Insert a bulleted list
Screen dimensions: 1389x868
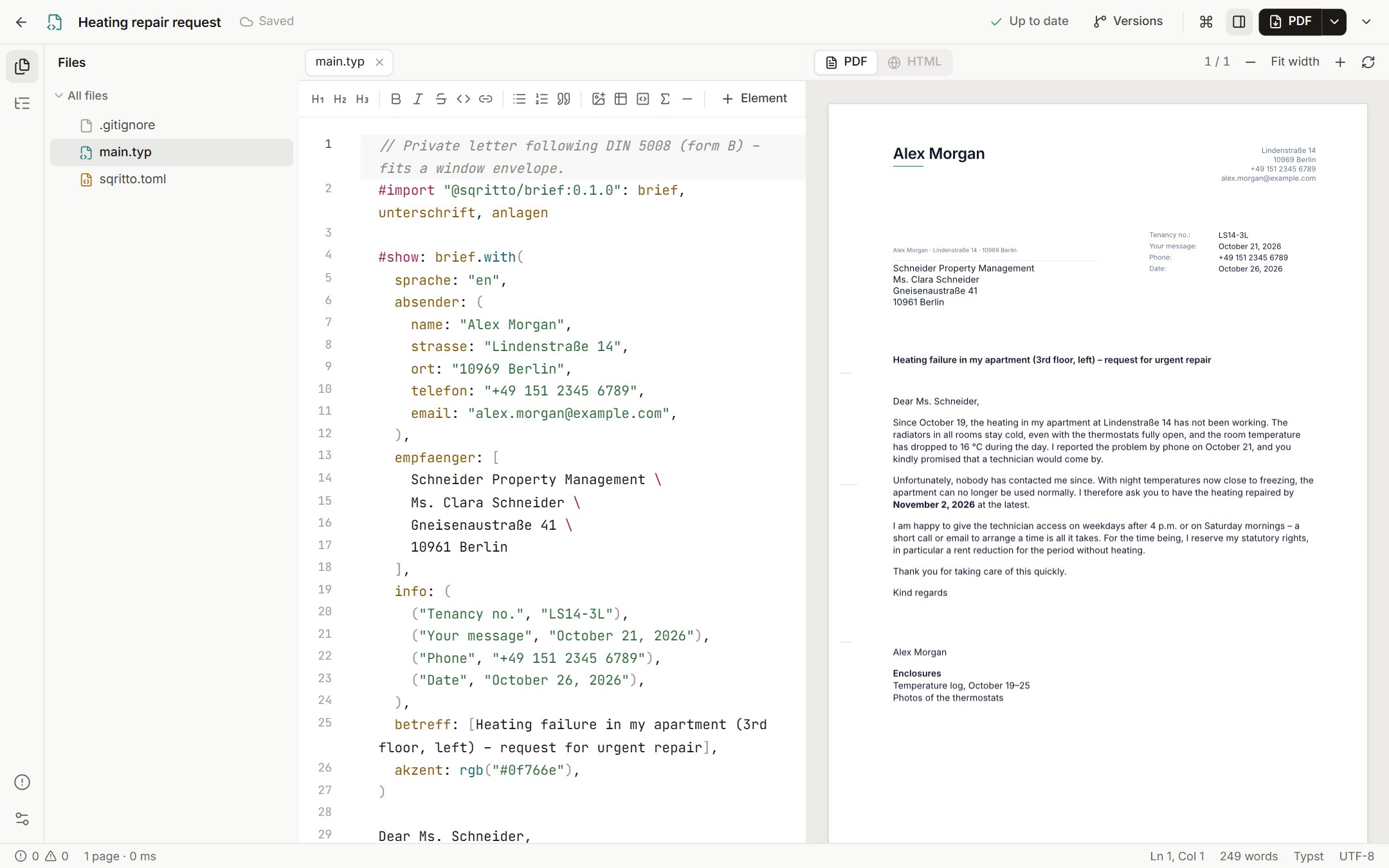520,99
